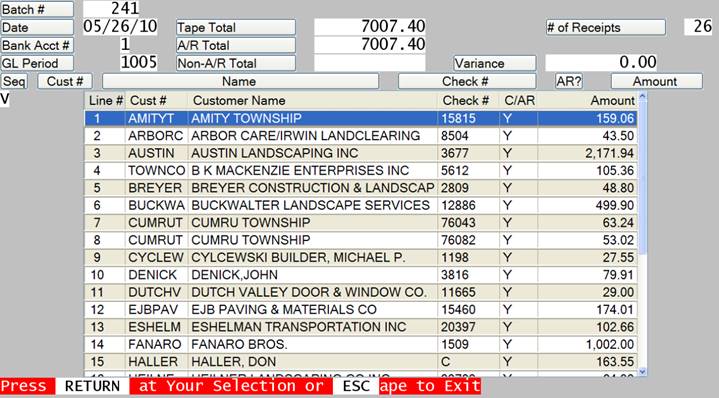
Task: Select the HALLER, DON row
Action: 361,362
